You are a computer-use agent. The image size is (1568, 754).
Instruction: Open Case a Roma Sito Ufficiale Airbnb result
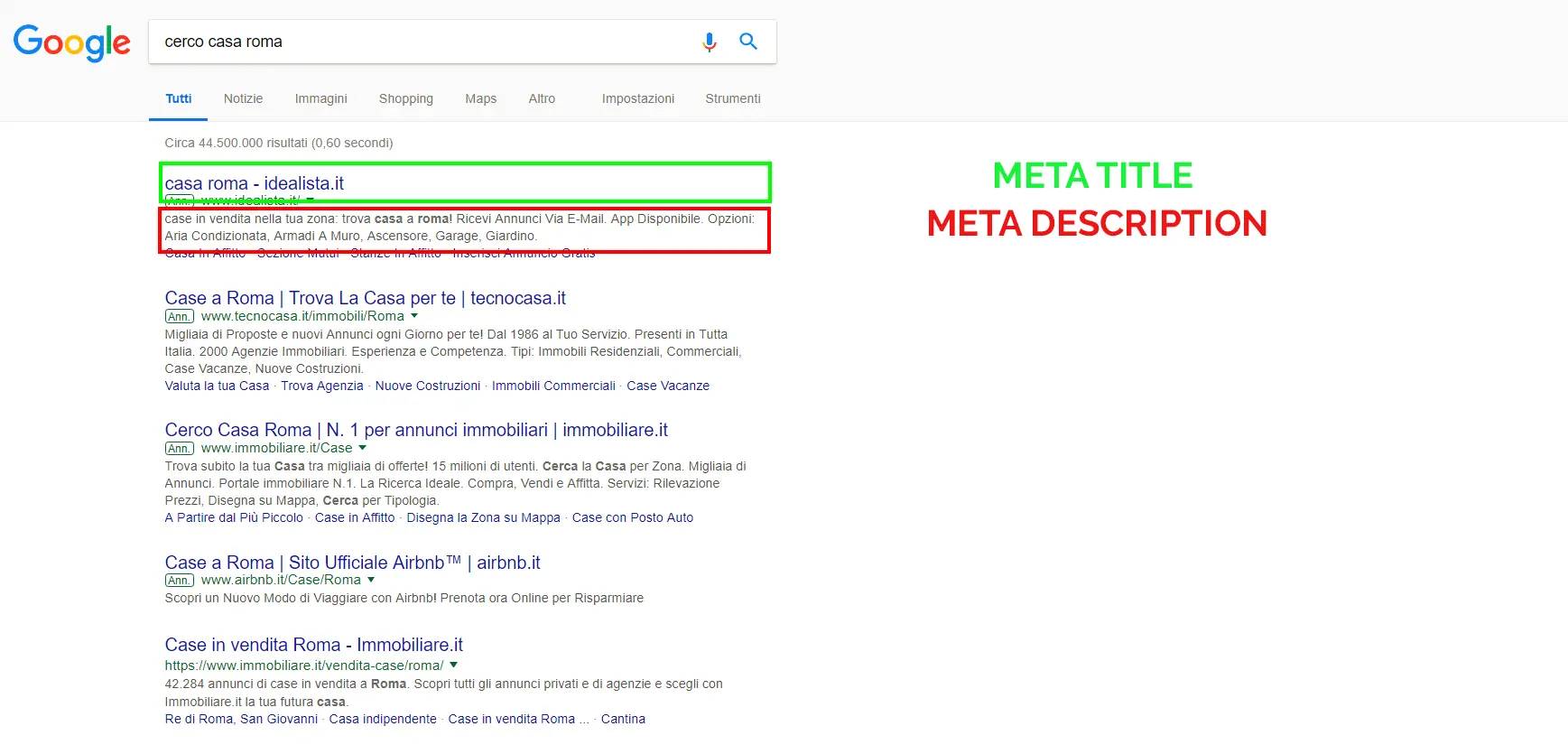pos(353,563)
